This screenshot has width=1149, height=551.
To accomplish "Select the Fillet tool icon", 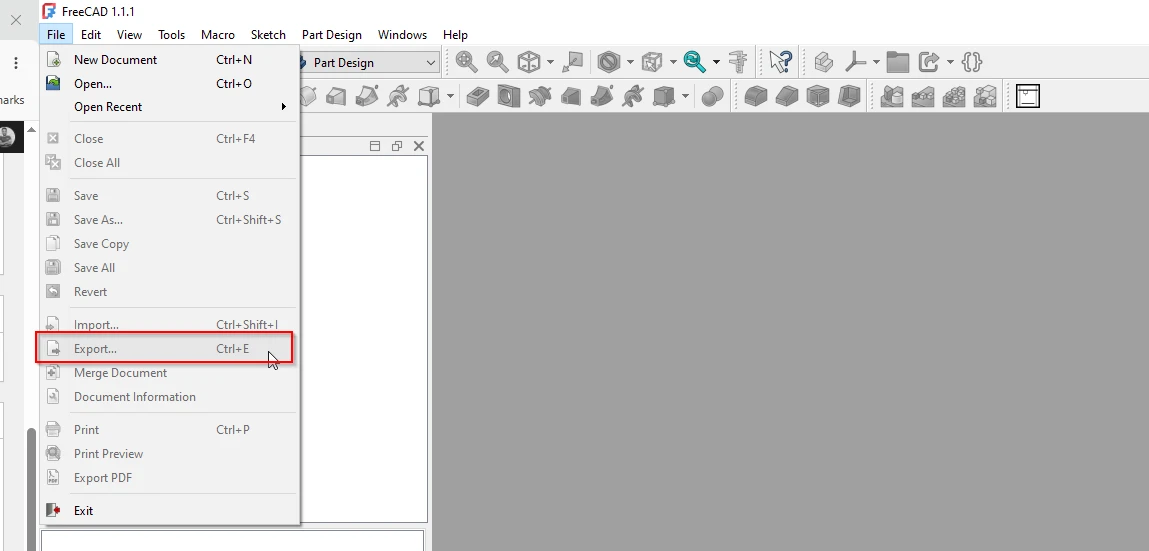I will pos(755,96).
